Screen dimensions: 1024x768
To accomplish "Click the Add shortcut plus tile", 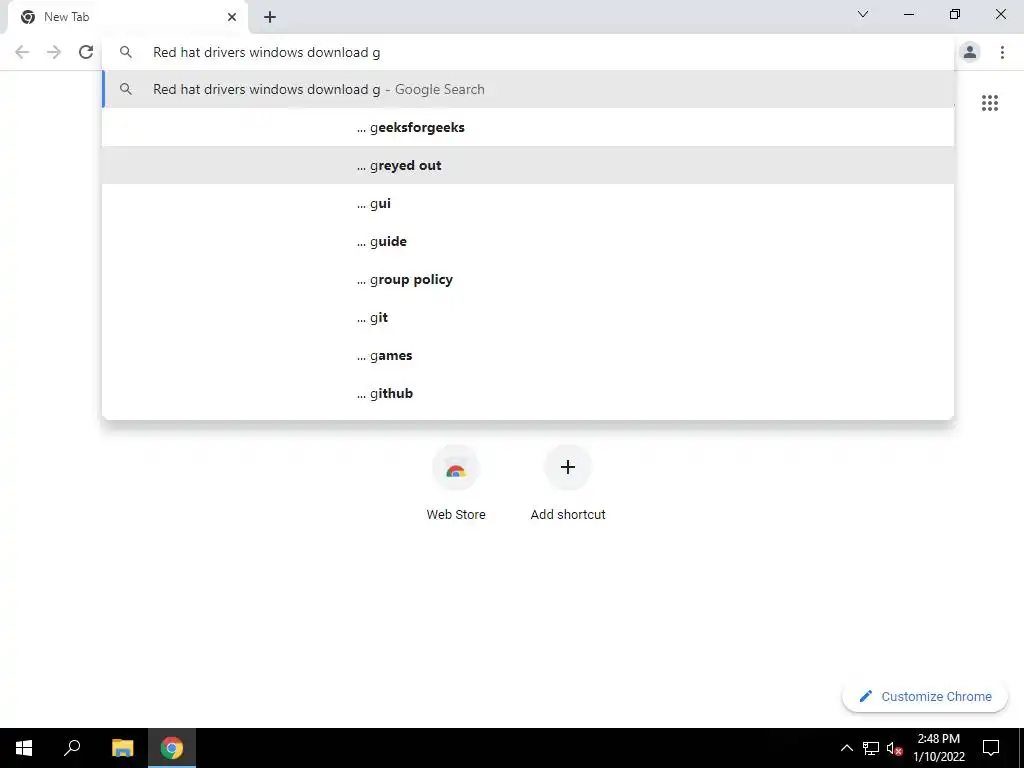I will click(x=568, y=483).
